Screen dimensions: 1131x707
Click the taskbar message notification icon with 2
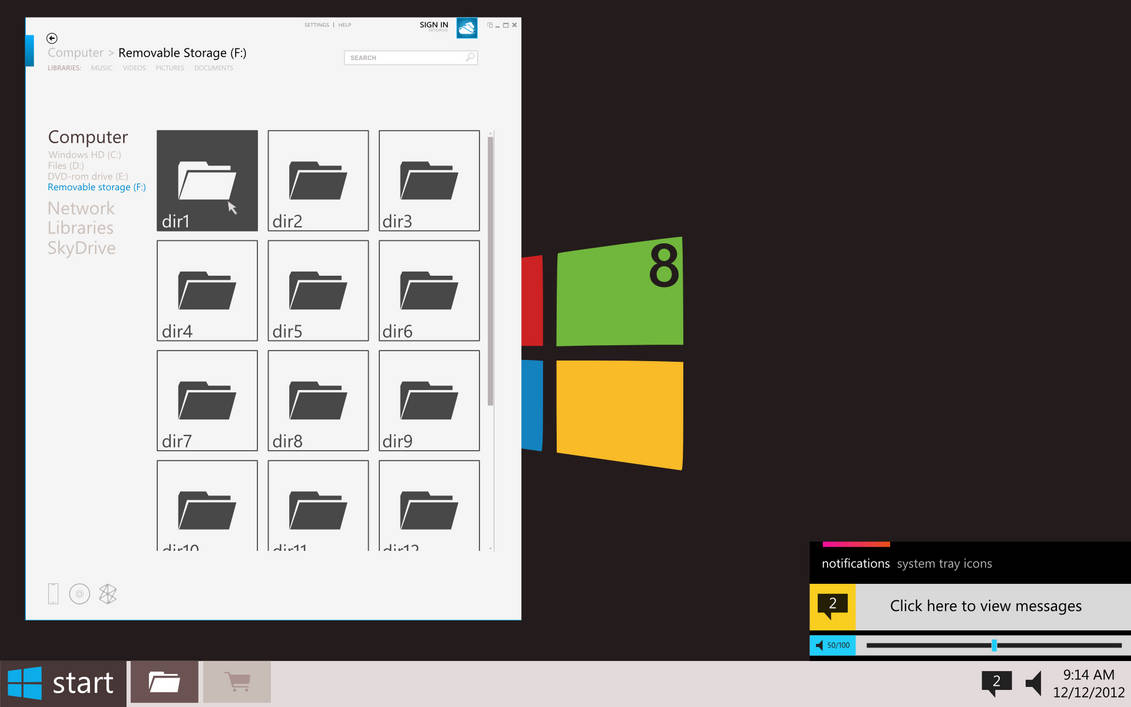pos(996,682)
